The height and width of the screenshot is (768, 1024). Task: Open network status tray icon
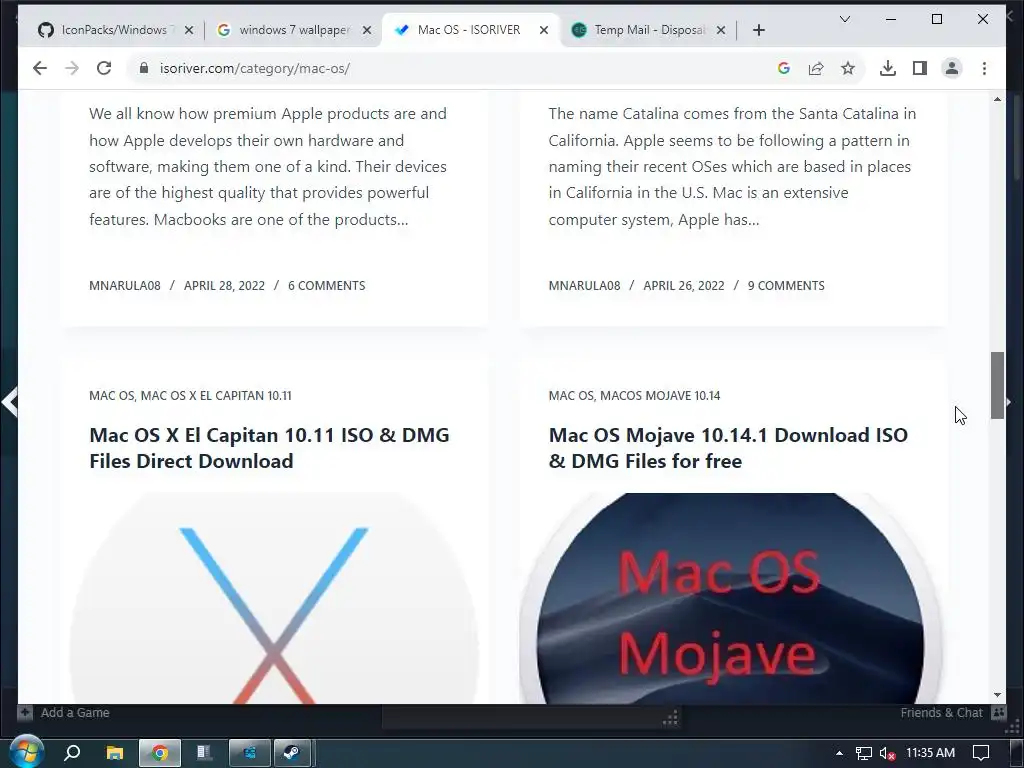863,754
